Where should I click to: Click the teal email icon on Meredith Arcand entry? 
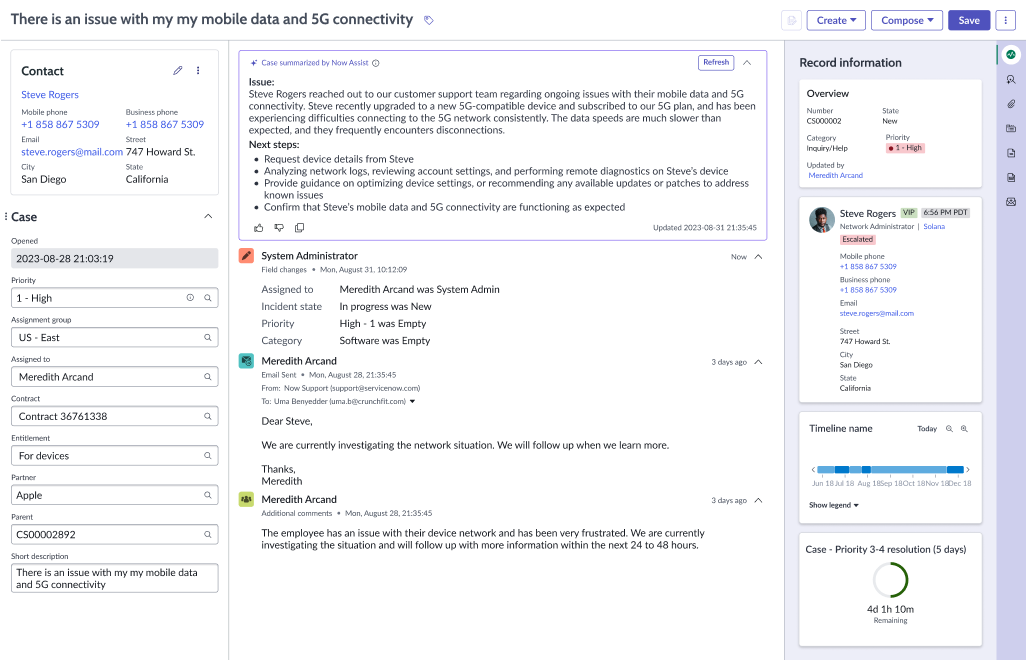click(246, 361)
